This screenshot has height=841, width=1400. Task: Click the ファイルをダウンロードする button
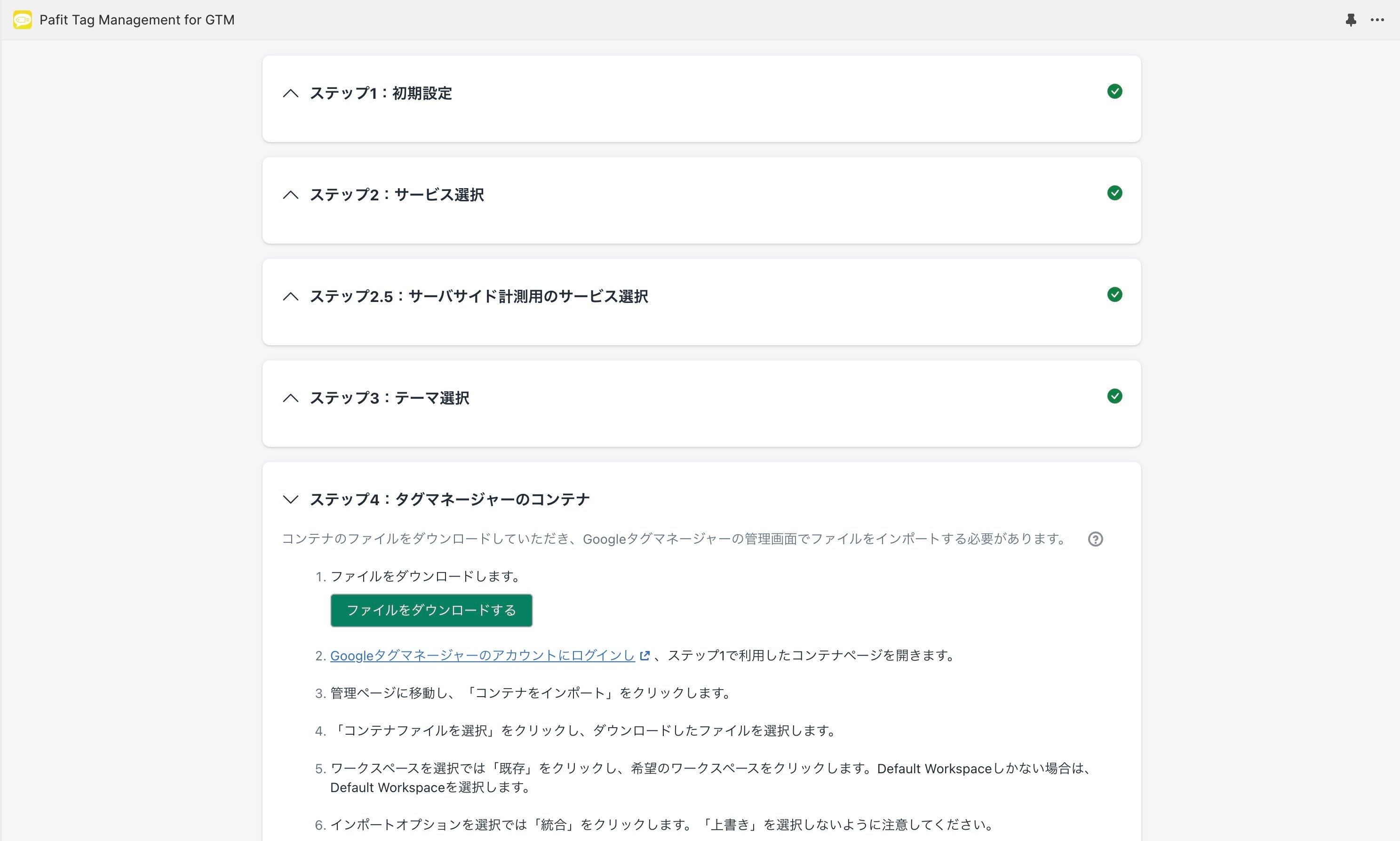pos(431,611)
